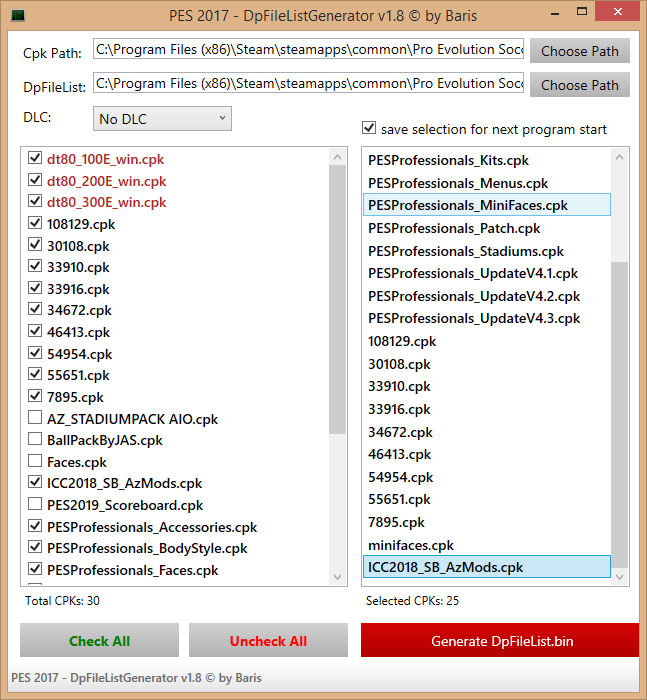Screen dimensions: 647x700
Task: Select minifaces.cpk in right list
Action: [x=487, y=545]
